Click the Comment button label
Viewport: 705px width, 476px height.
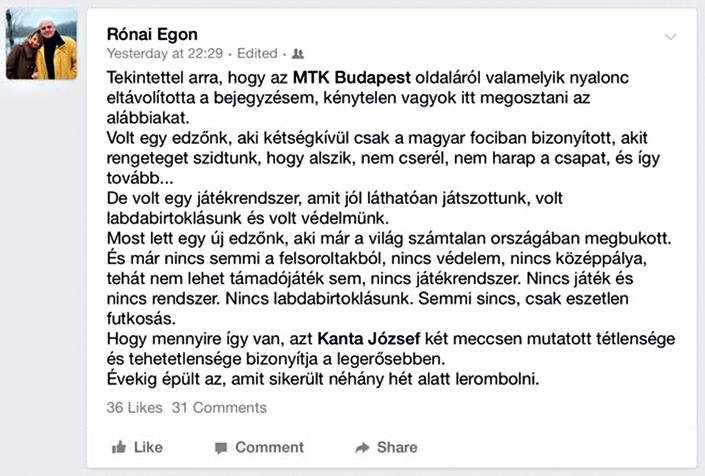click(x=269, y=447)
